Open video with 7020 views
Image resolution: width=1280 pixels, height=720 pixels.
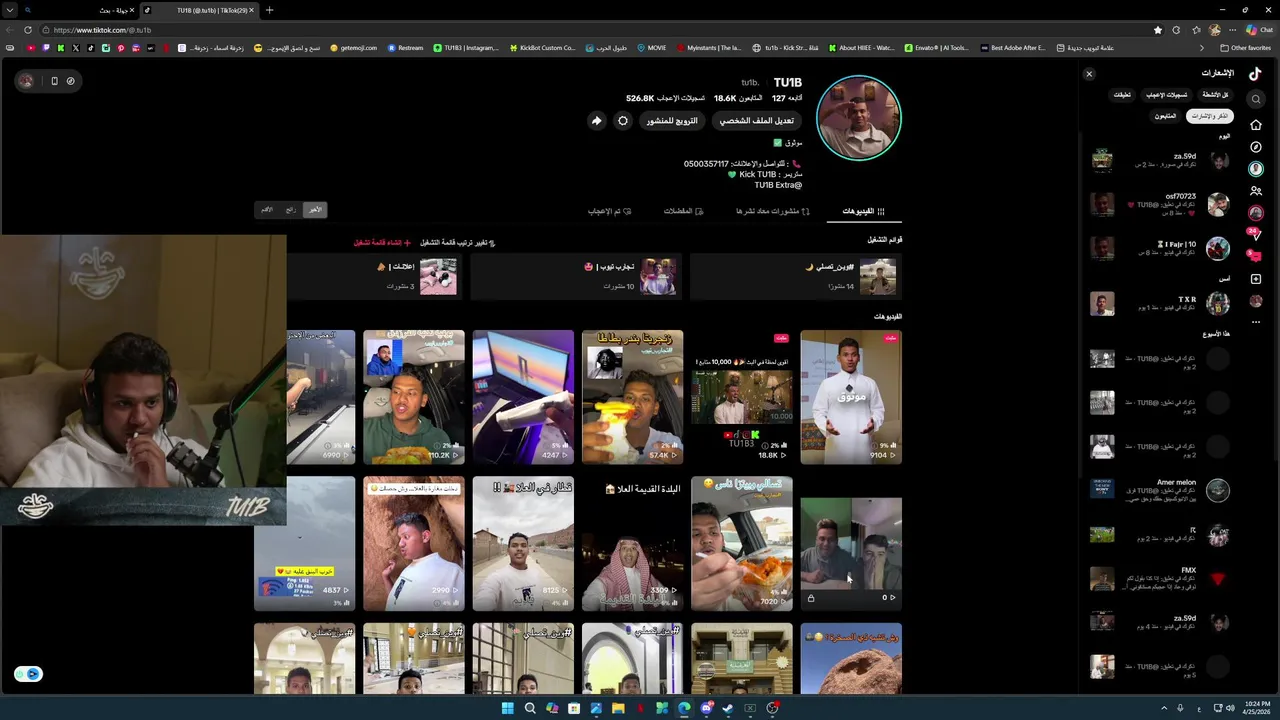pyautogui.click(x=742, y=543)
